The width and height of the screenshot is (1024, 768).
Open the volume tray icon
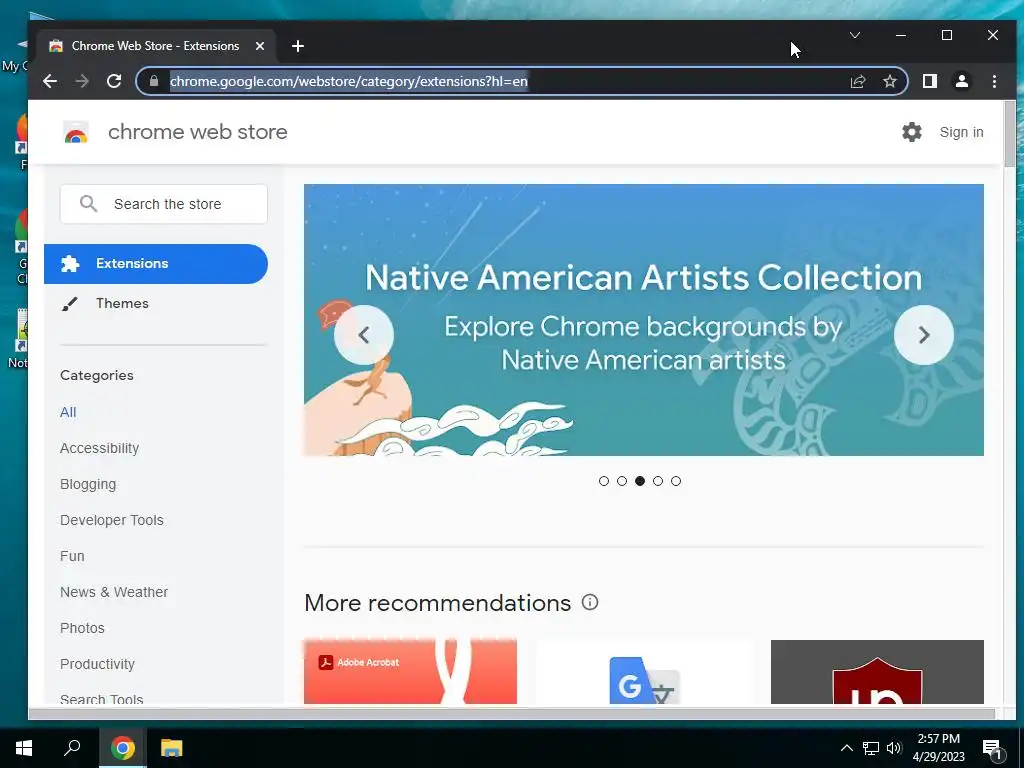(894, 748)
